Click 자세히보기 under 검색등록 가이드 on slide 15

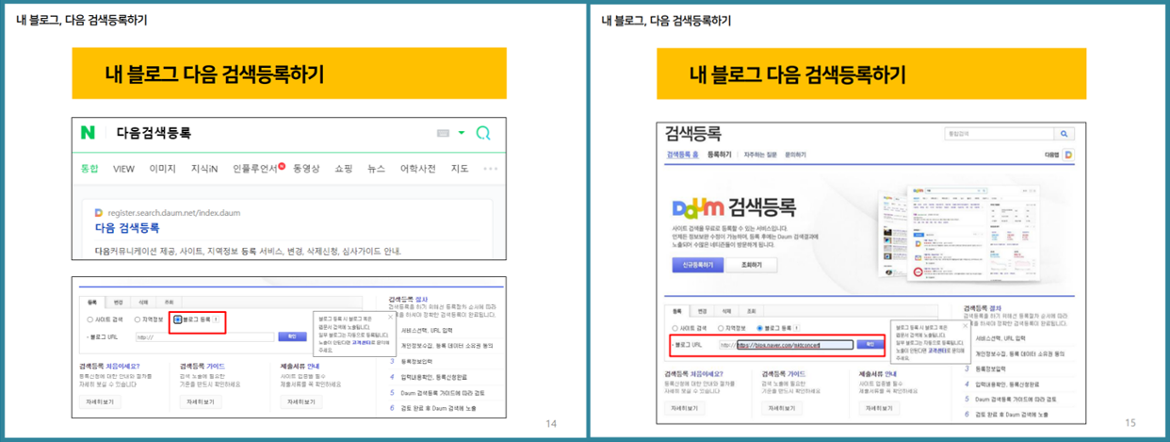point(781,408)
